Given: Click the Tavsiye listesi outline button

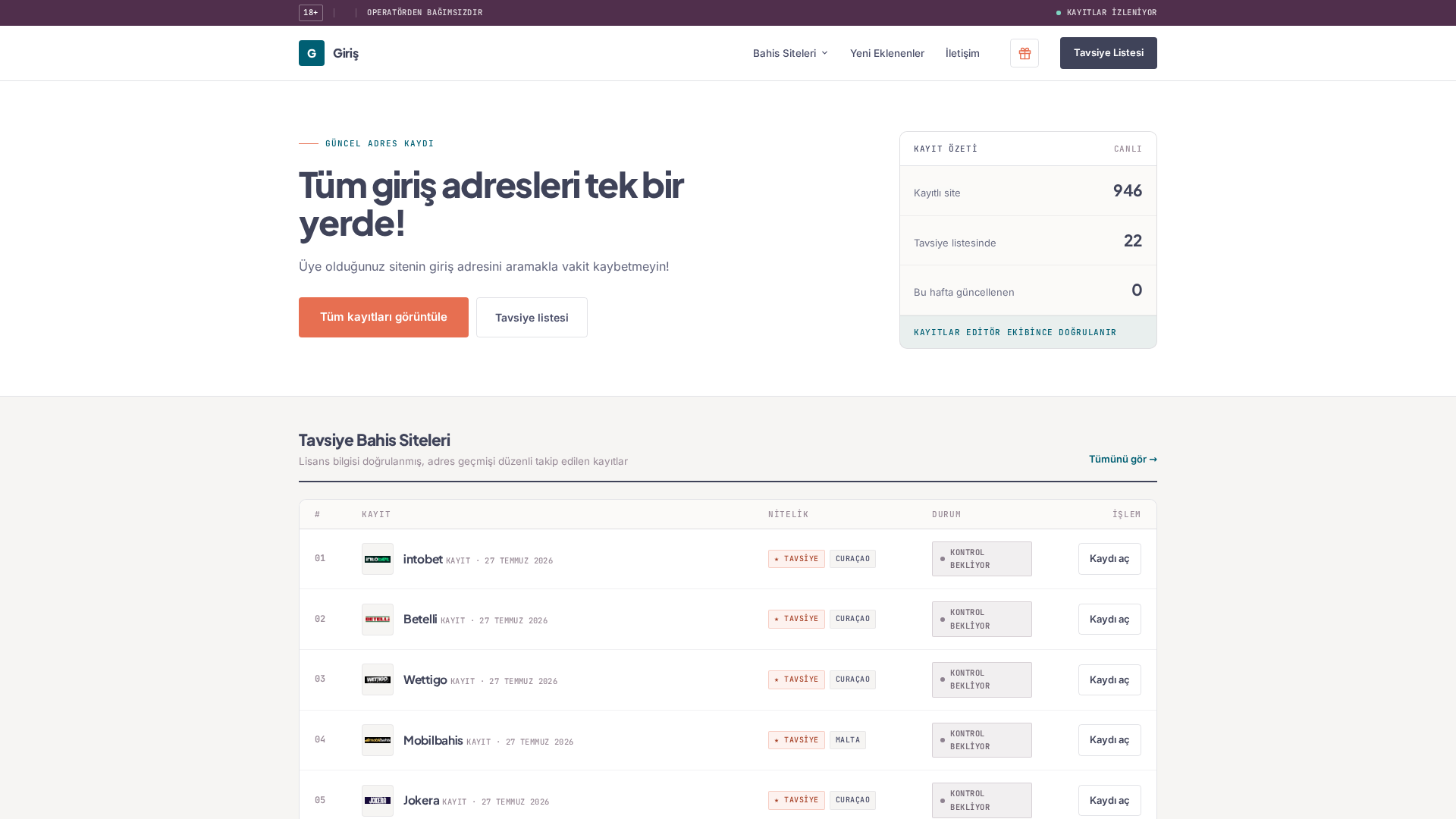Looking at the screenshot, I should pyautogui.click(x=532, y=317).
